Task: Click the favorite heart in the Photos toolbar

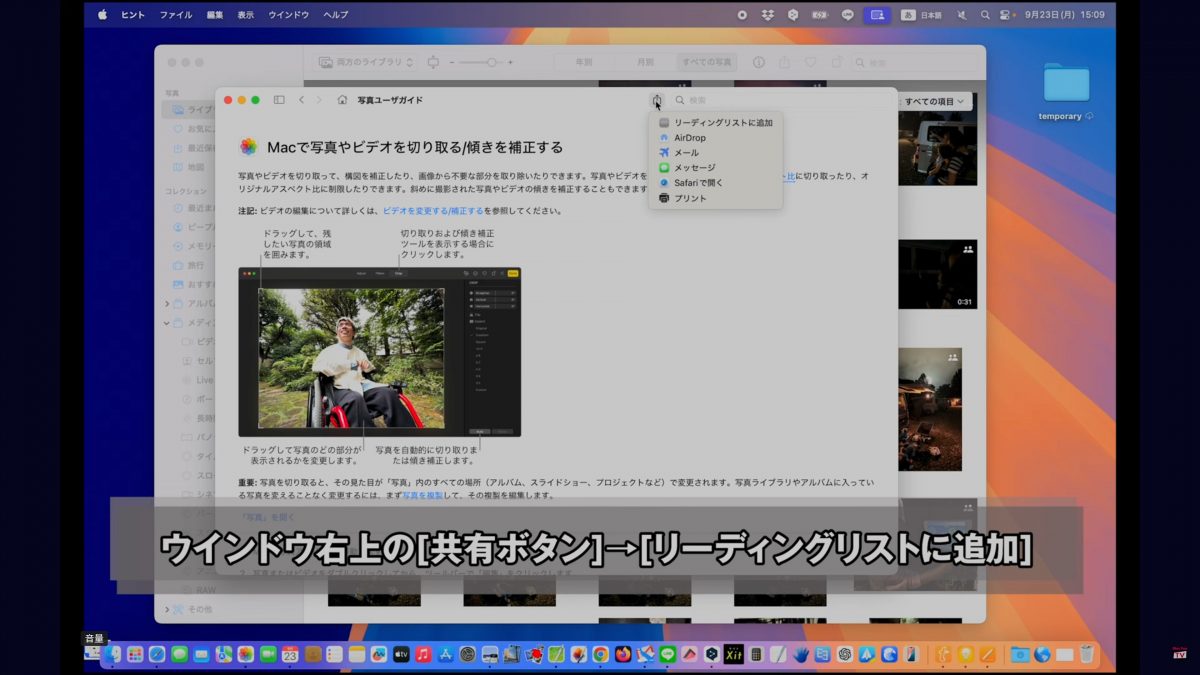Action: [x=809, y=62]
